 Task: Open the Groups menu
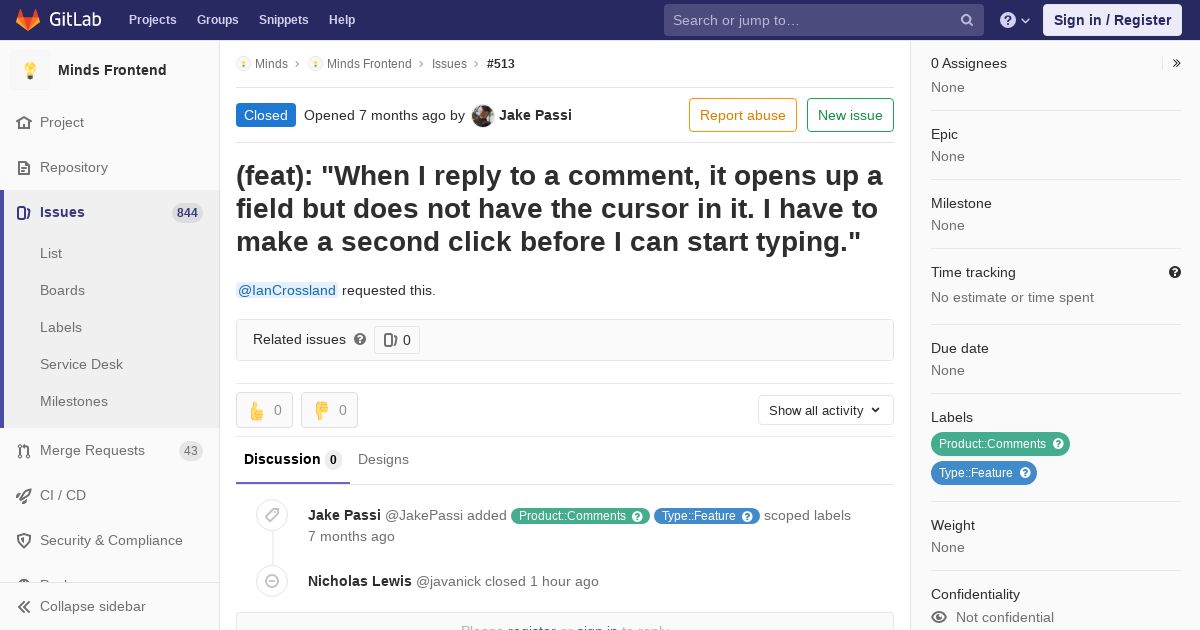[217, 20]
